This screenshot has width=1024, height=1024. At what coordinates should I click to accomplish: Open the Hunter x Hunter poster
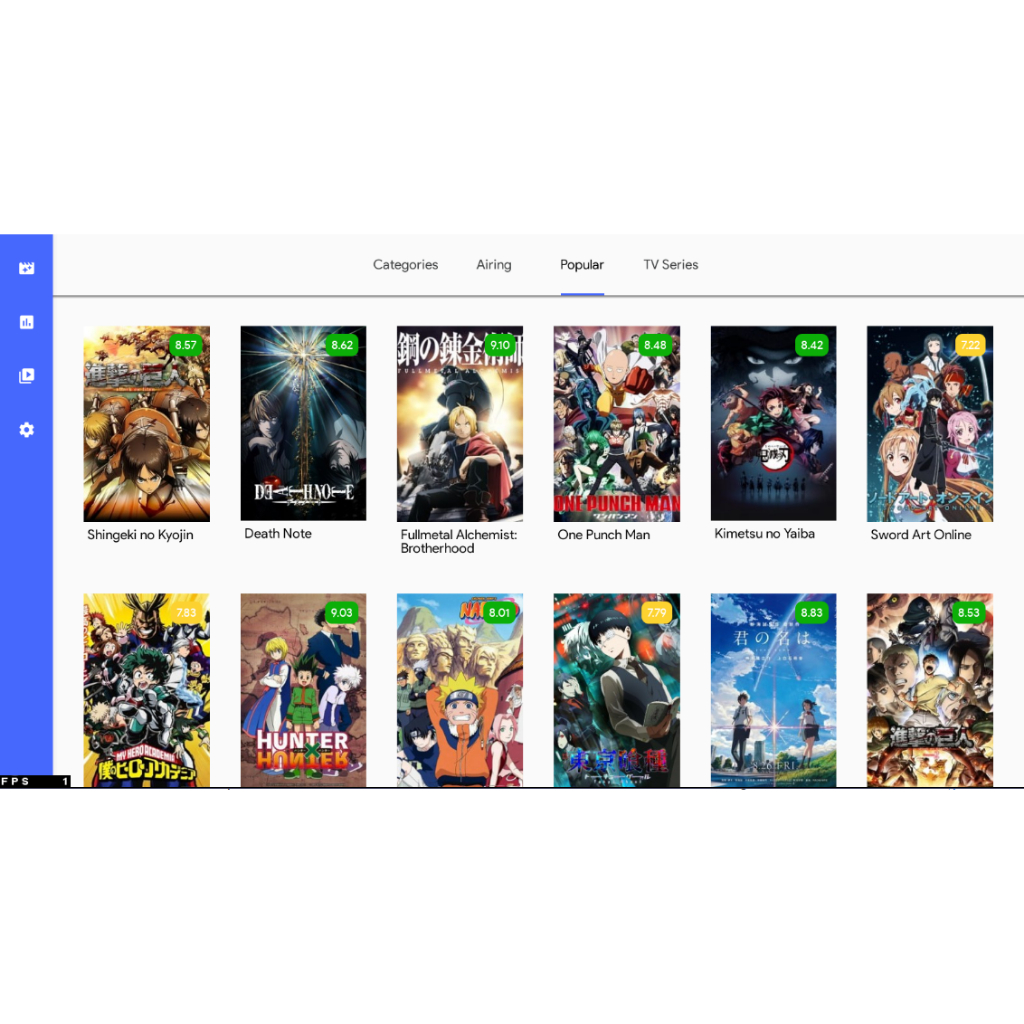pos(304,690)
